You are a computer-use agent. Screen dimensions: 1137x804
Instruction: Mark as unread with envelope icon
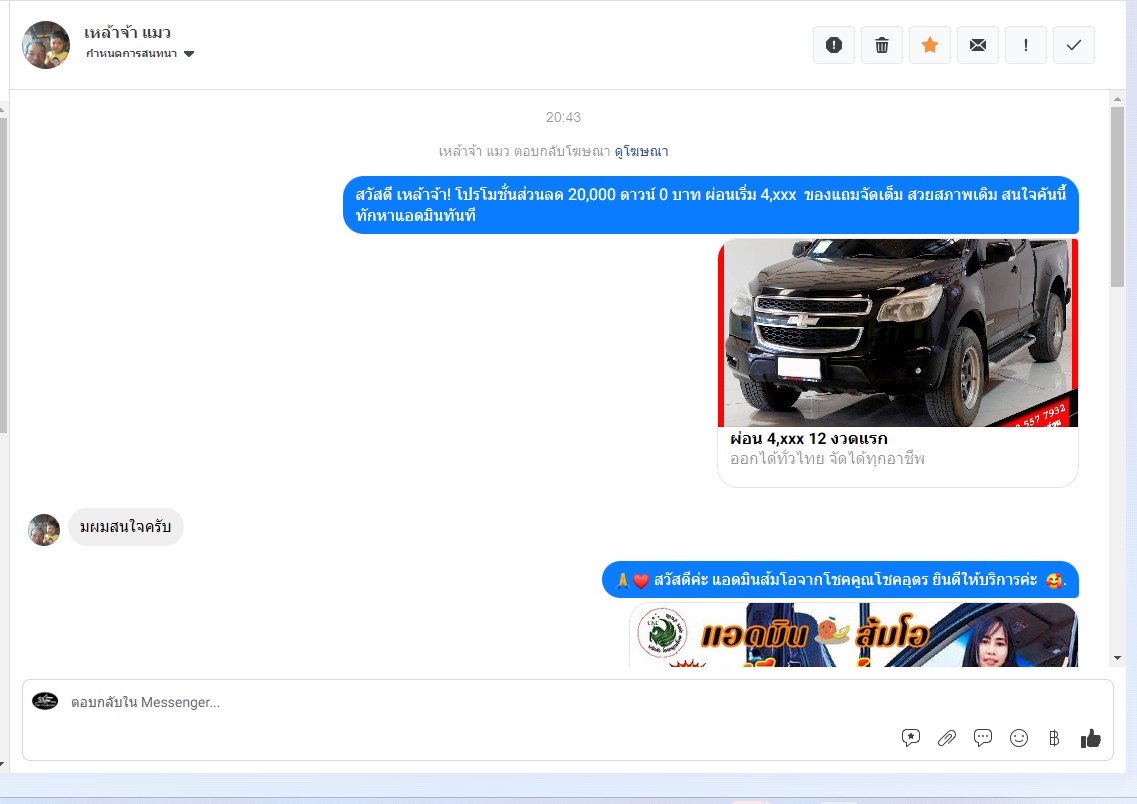(977, 45)
